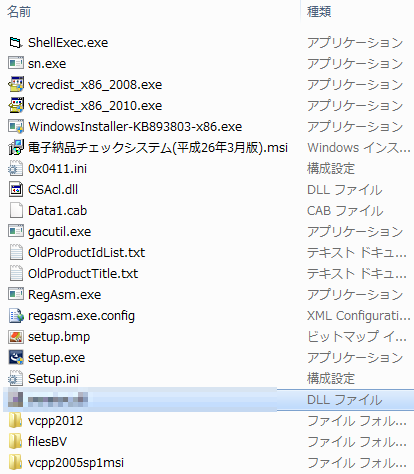Click the OldProductTitle.txt document icon
Viewport: 414px width, 474px height.
[16, 274]
